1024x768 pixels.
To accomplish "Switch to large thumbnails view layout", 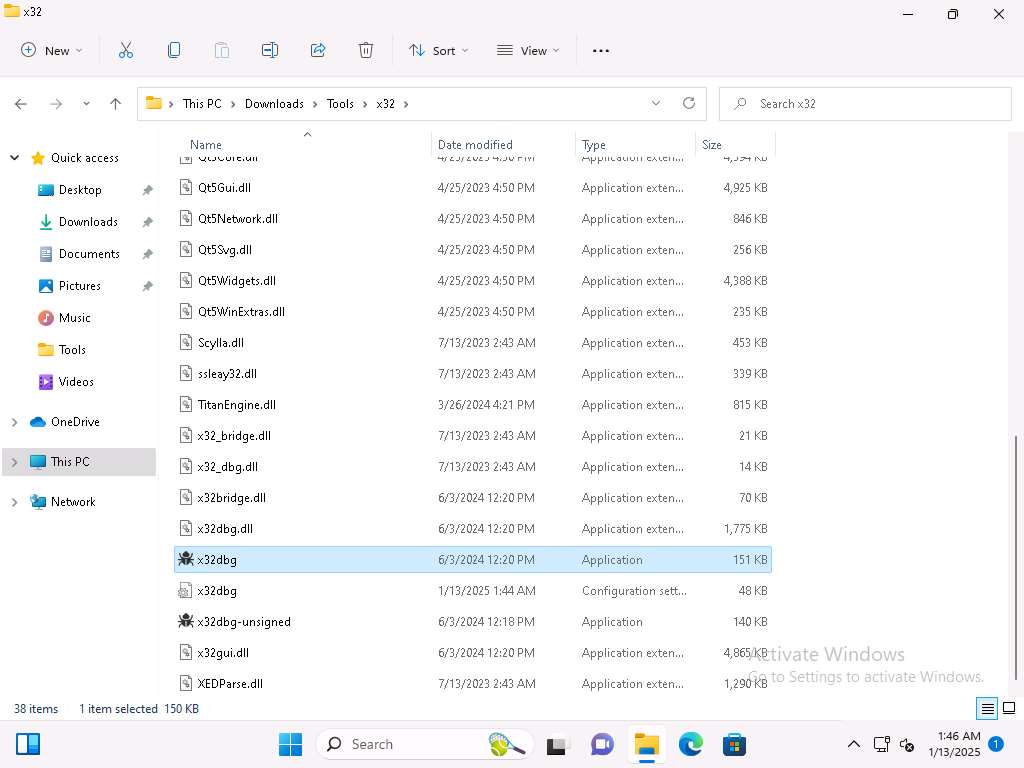I will [1008, 709].
